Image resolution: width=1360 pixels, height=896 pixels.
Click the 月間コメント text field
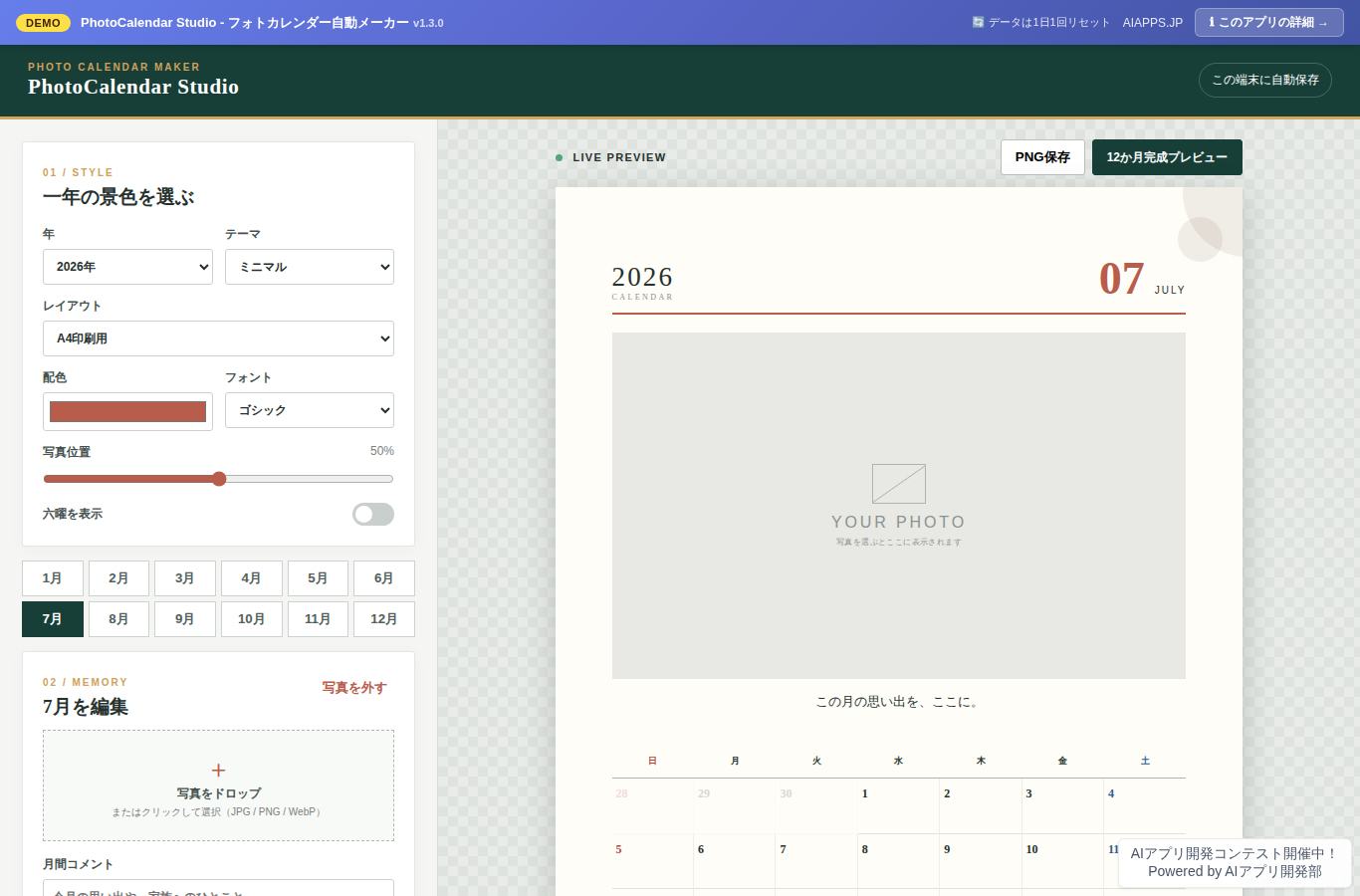218,888
